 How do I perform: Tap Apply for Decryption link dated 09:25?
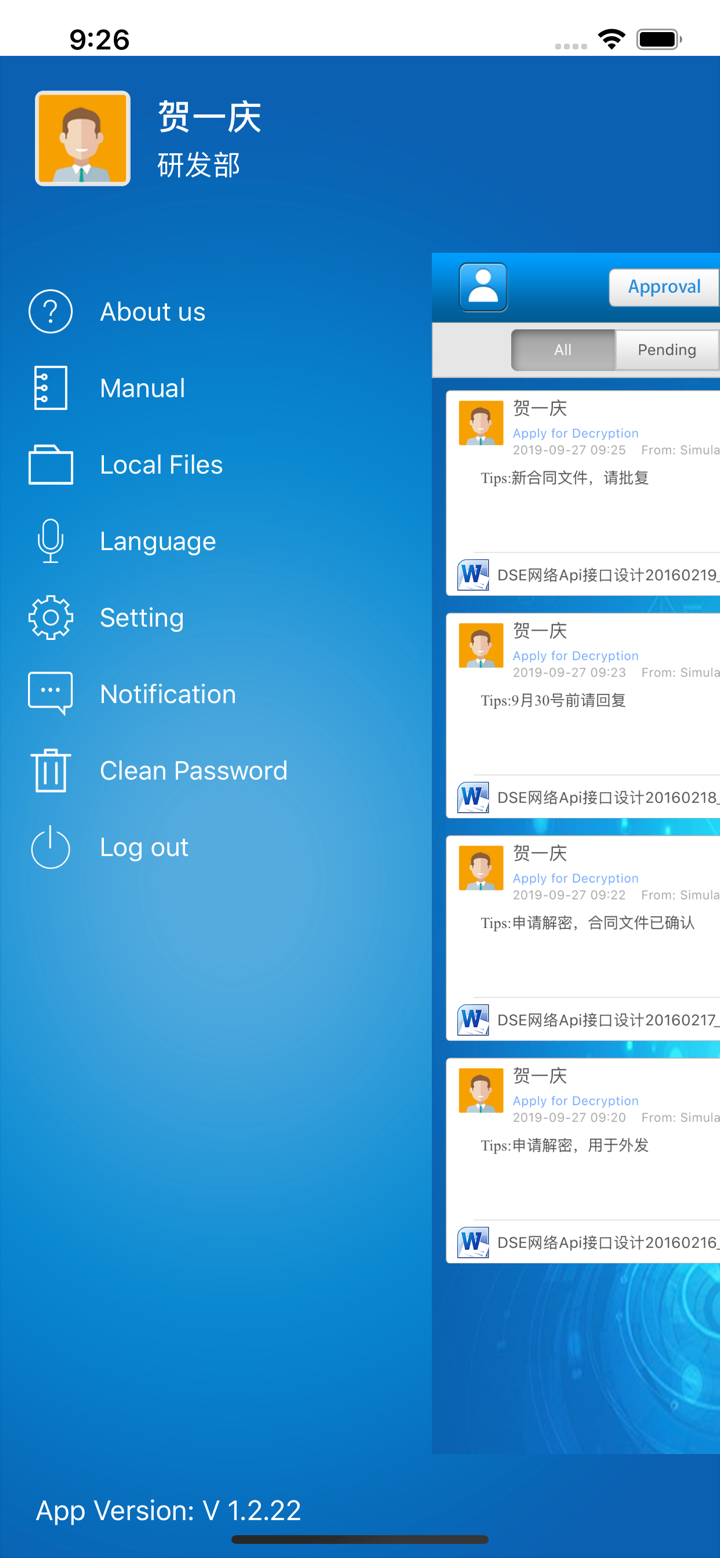pyautogui.click(x=576, y=433)
